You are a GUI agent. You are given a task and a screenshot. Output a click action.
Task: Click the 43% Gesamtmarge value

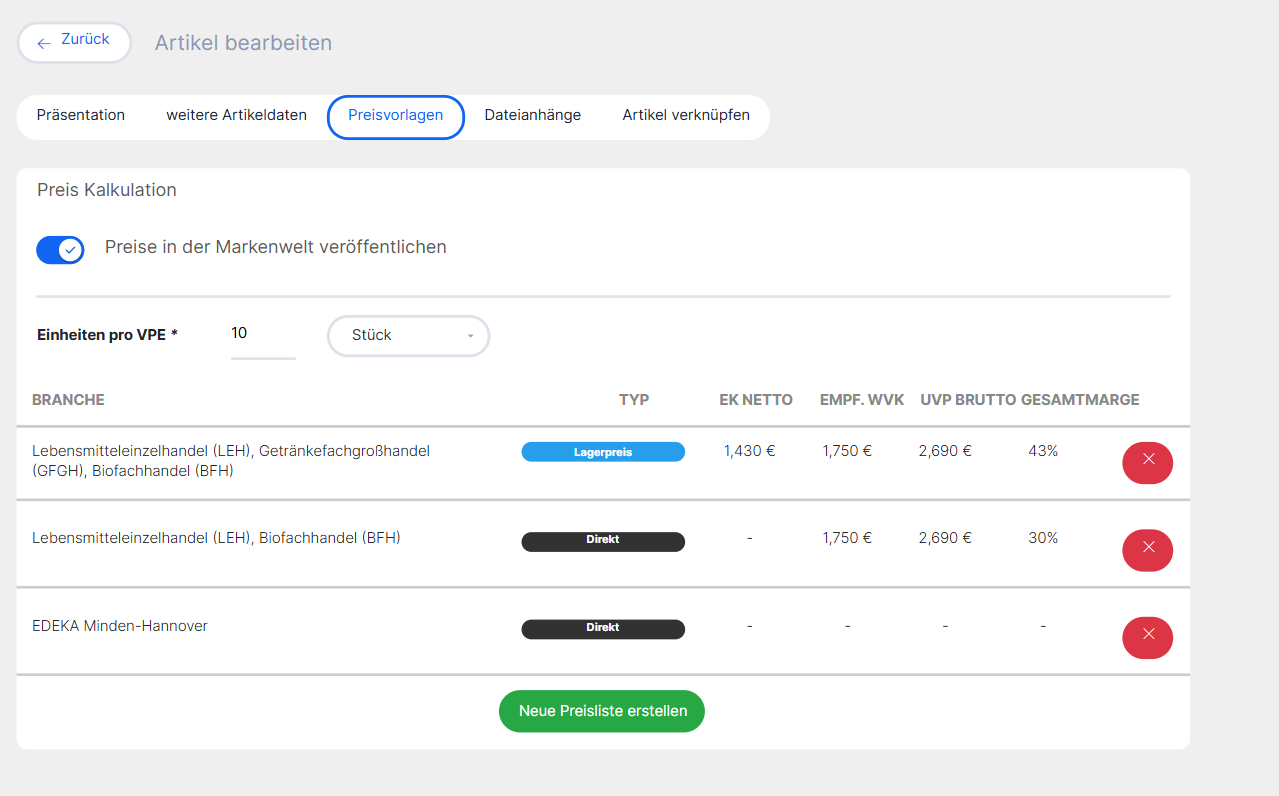1043,451
